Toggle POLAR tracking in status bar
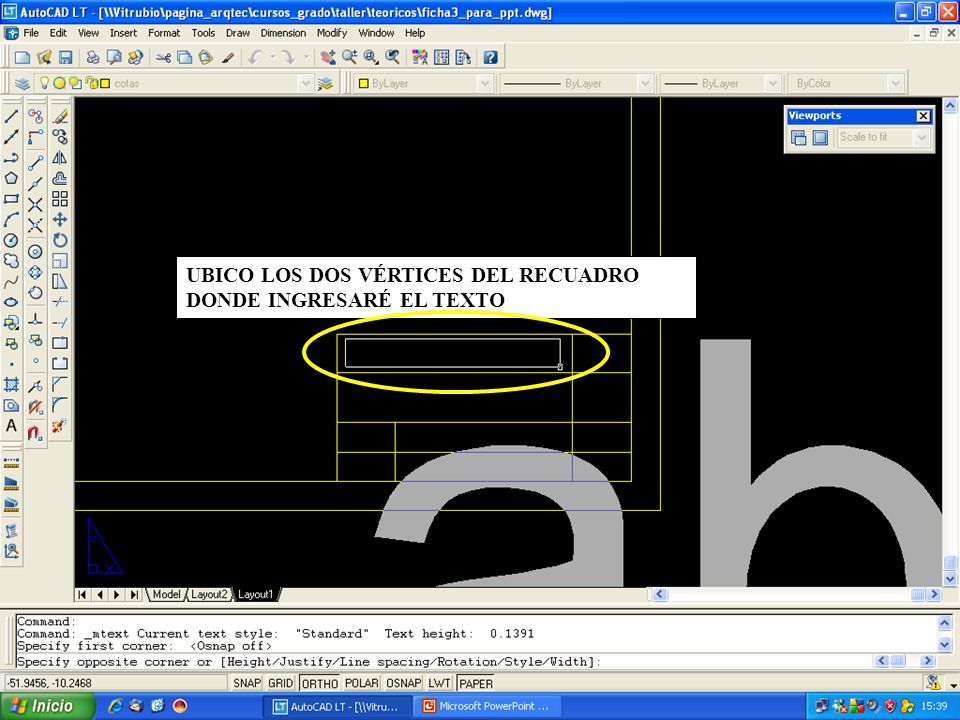Screen dimensions: 960x720 click(361, 683)
